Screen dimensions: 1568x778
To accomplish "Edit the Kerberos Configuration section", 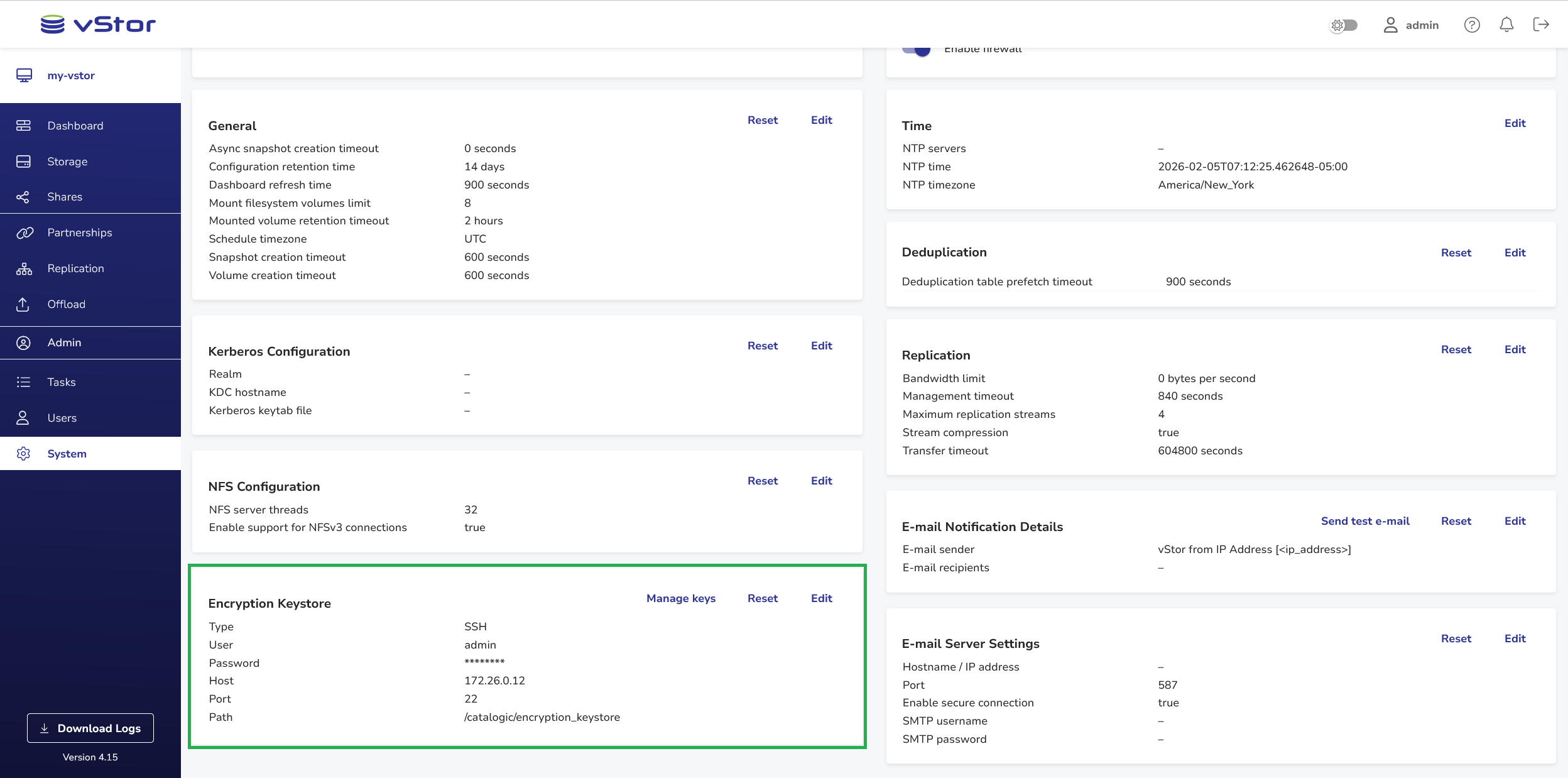I will [x=821, y=346].
